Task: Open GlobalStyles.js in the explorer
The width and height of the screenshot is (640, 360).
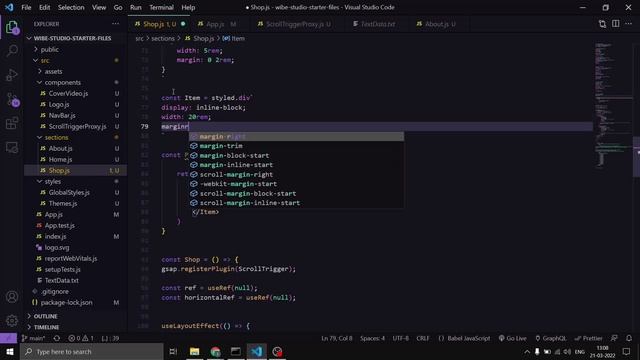Action: click(69, 193)
